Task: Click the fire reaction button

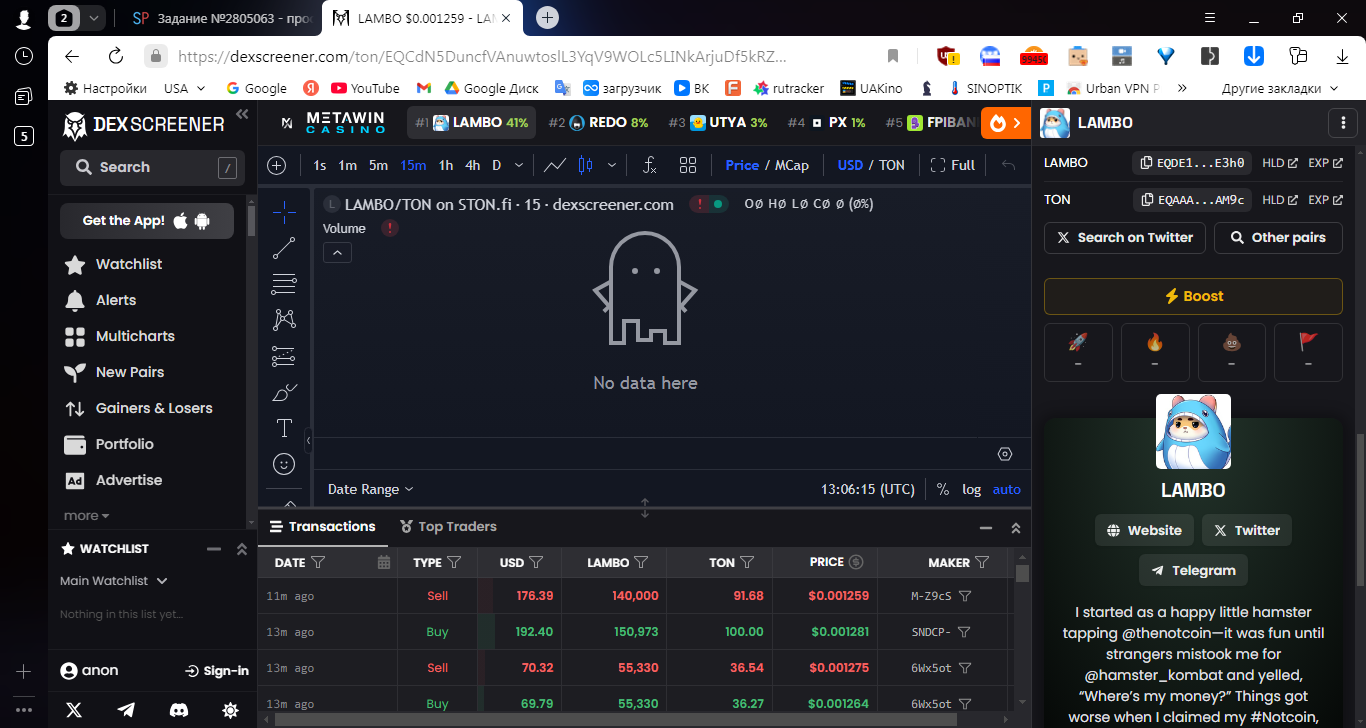Action: pos(1155,352)
